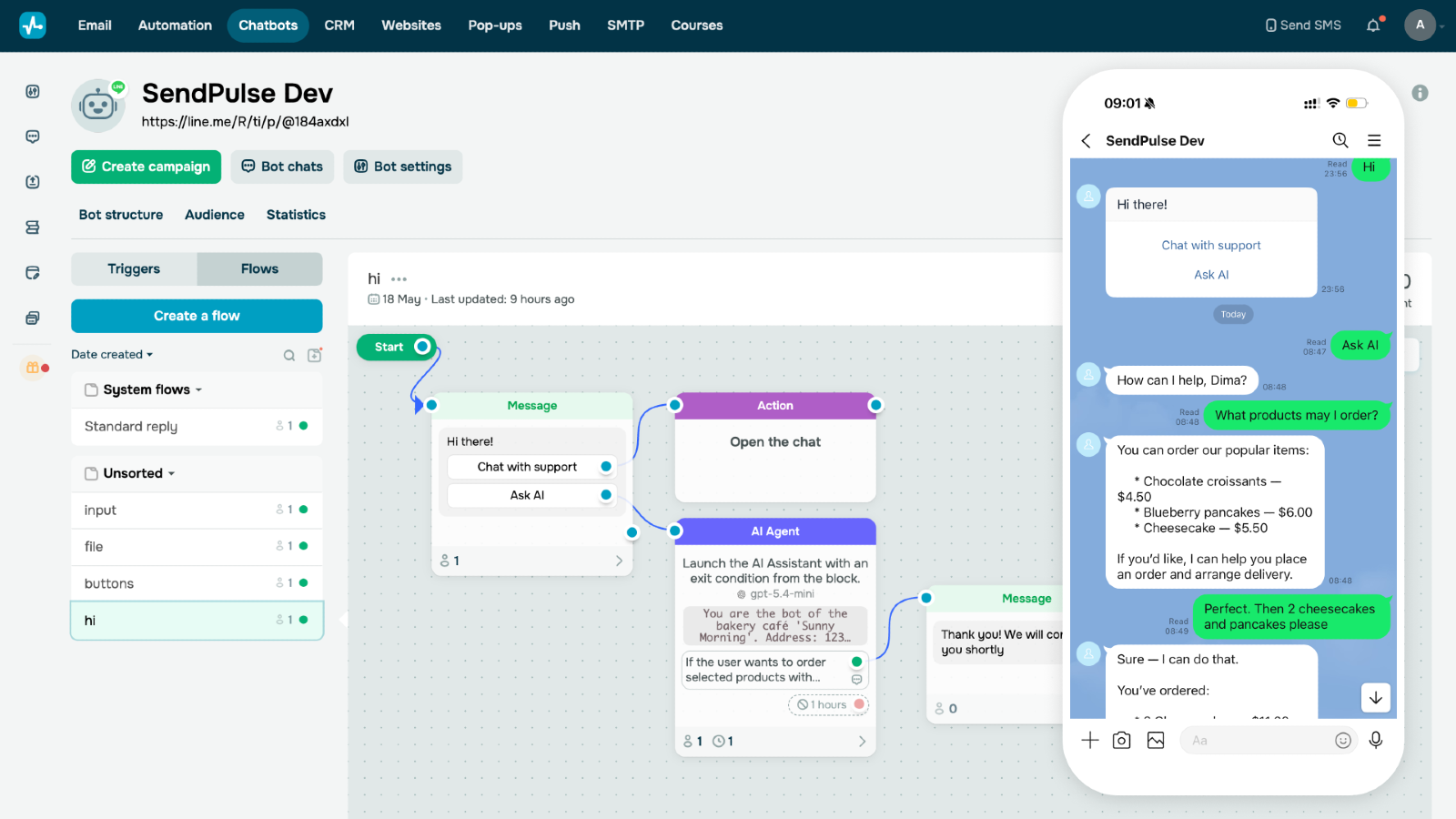
Task: Switch to the Triggers tab
Action: [x=134, y=269]
